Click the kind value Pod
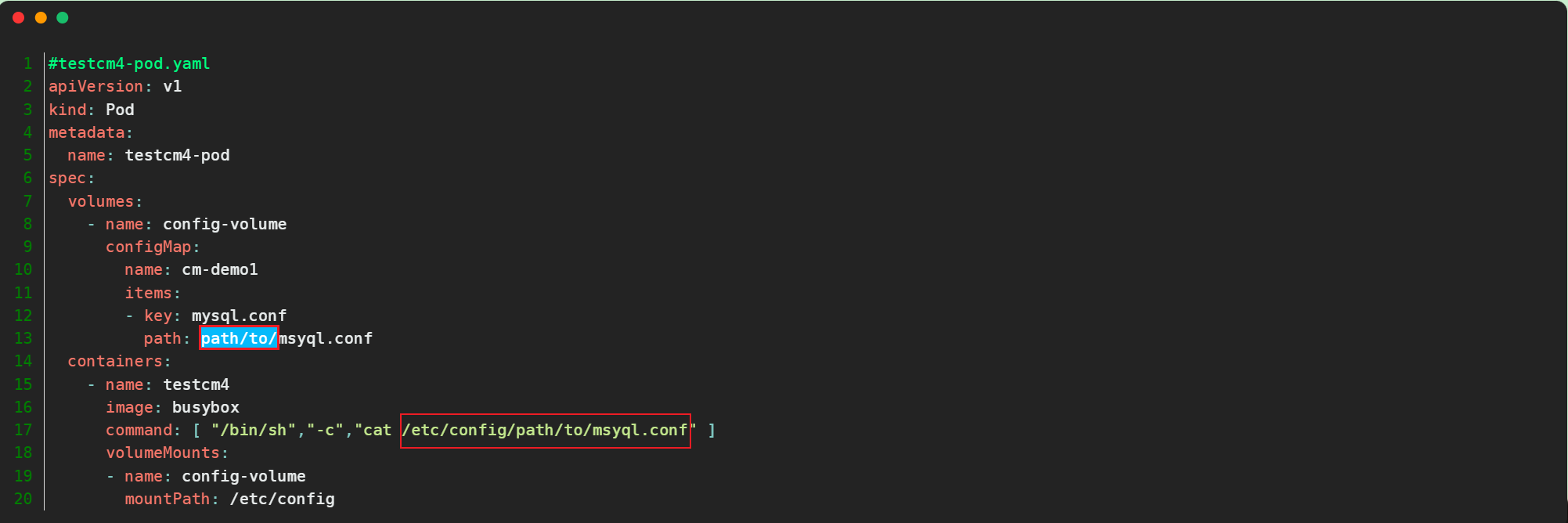This screenshot has width=1568, height=523. [120, 110]
